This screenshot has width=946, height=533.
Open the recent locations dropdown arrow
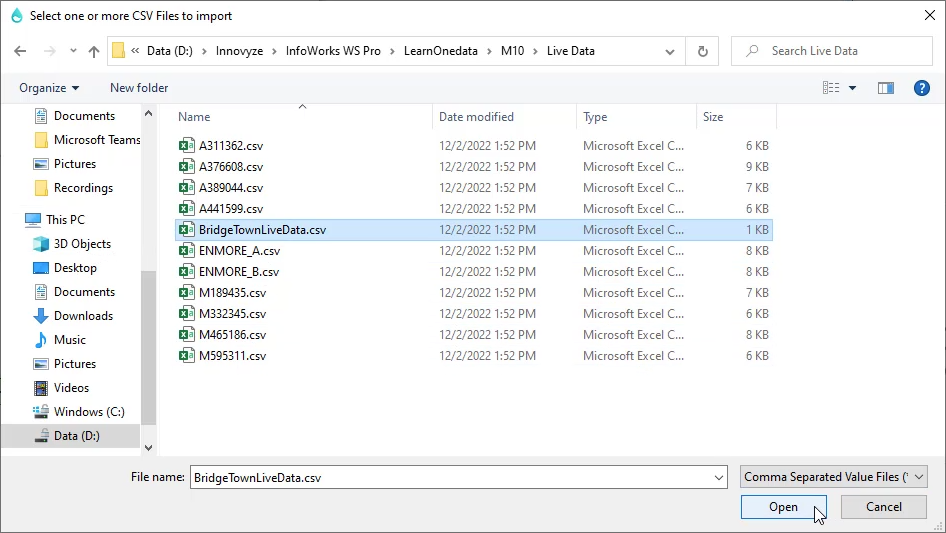click(73, 51)
